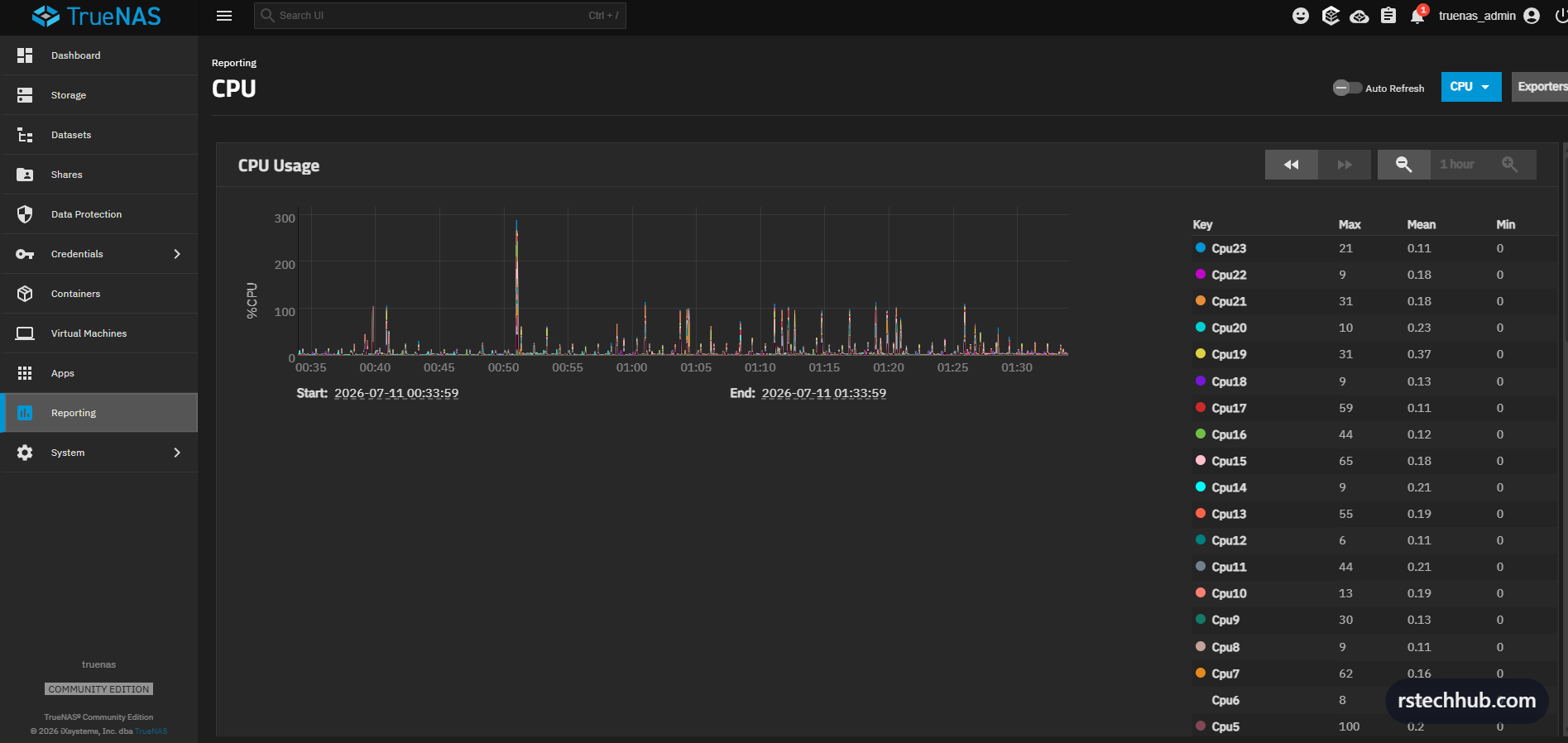The height and width of the screenshot is (743, 1568).
Task: Click the feedback smiley face icon
Action: [1301, 16]
